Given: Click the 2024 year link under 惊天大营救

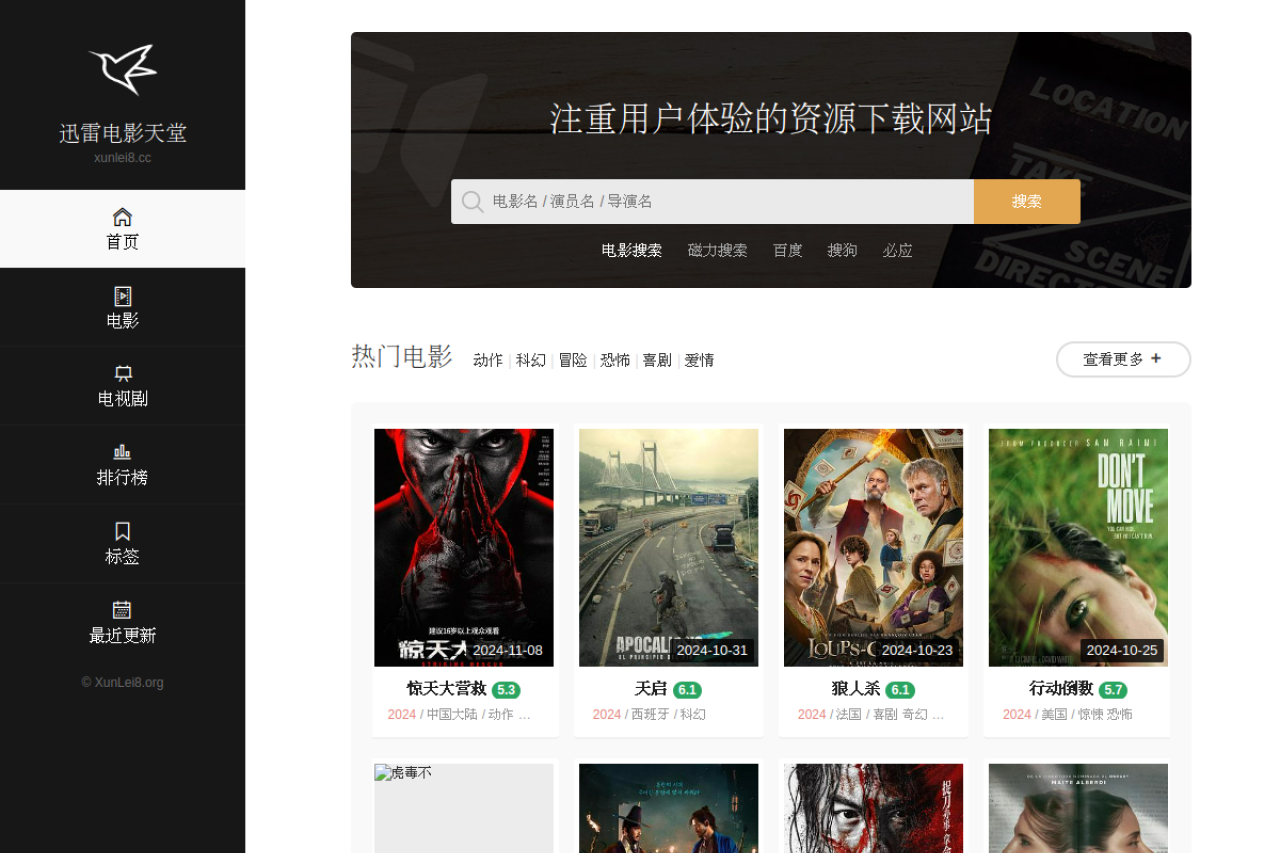Looking at the screenshot, I should [x=402, y=715].
